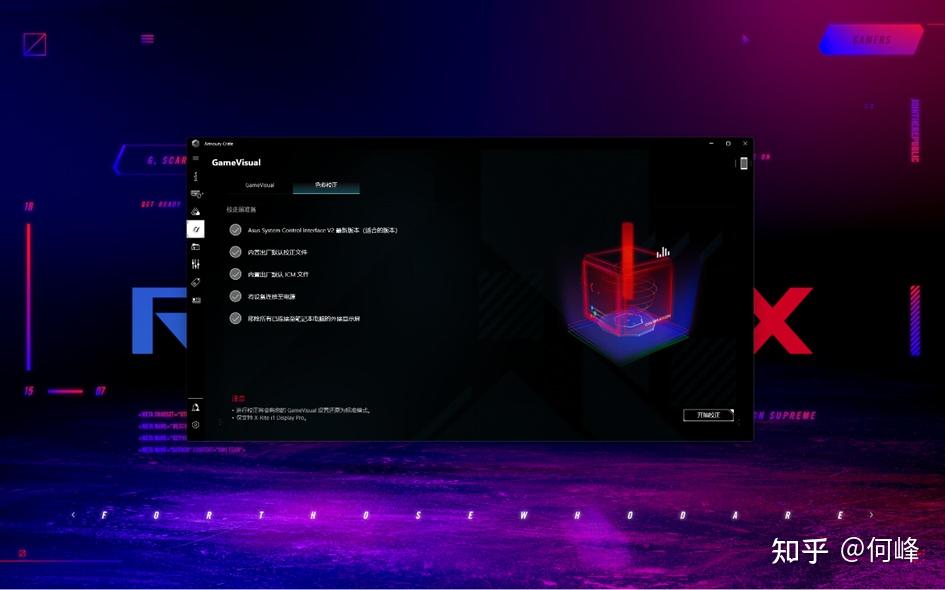Switch to the color calibration tab
Image resolution: width=945 pixels, height=590 pixels.
326,185
